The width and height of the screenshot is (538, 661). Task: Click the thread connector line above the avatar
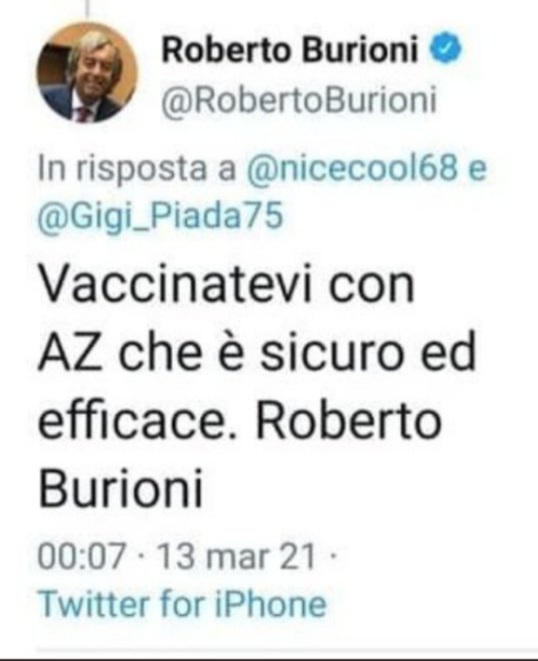point(88,9)
